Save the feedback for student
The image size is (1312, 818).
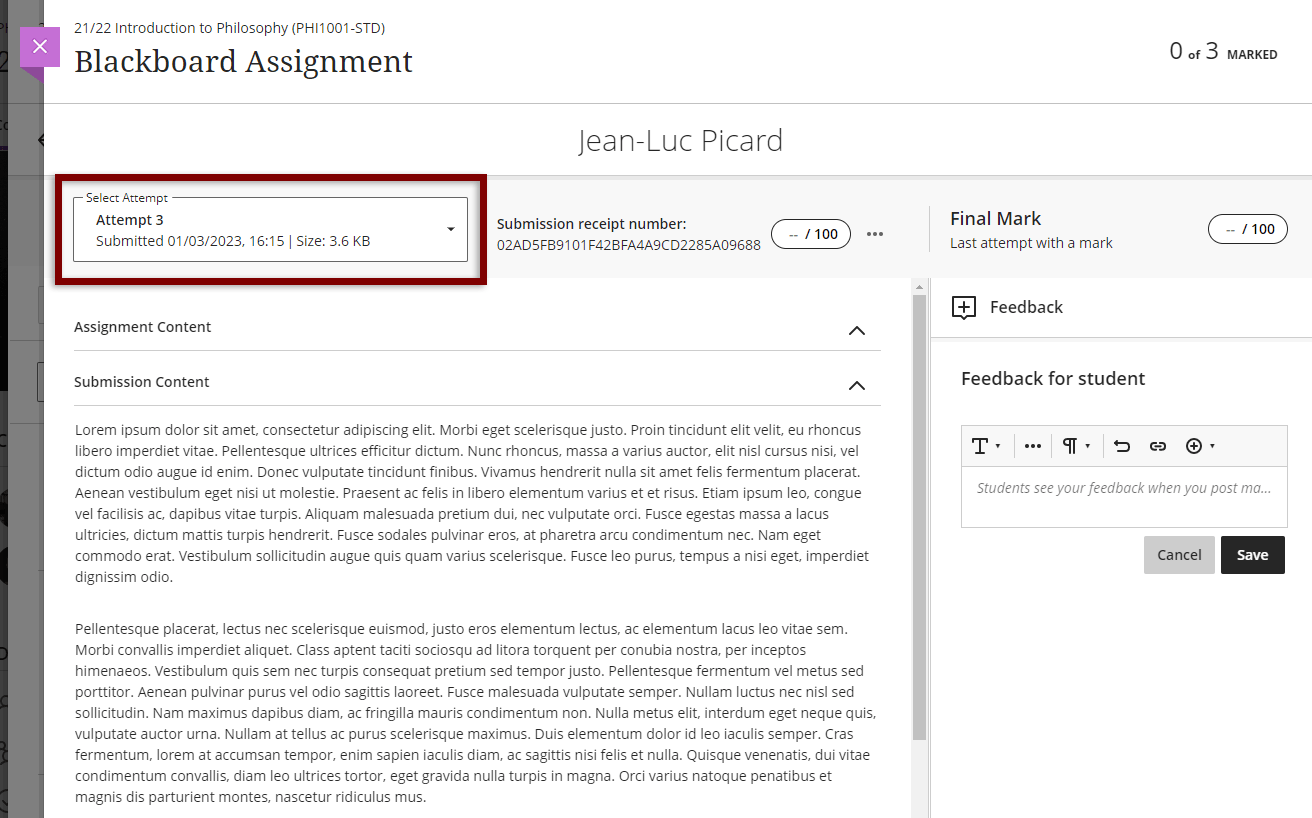(1252, 555)
